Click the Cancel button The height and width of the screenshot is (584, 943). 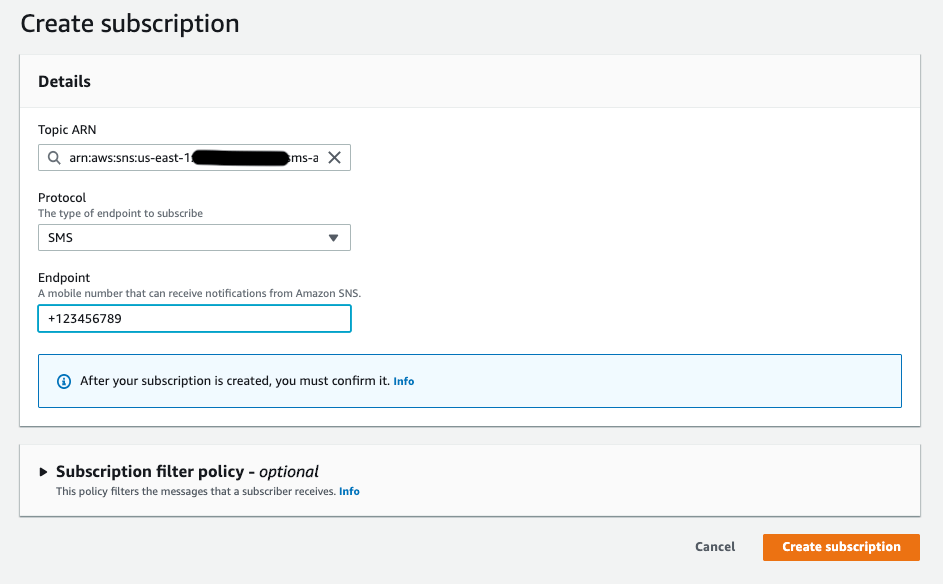click(x=714, y=547)
